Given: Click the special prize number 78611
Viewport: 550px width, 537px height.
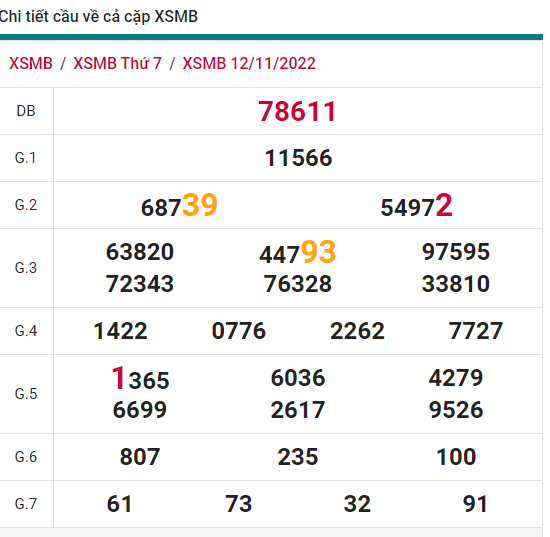Looking at the screenshot, I should point(297,112).
